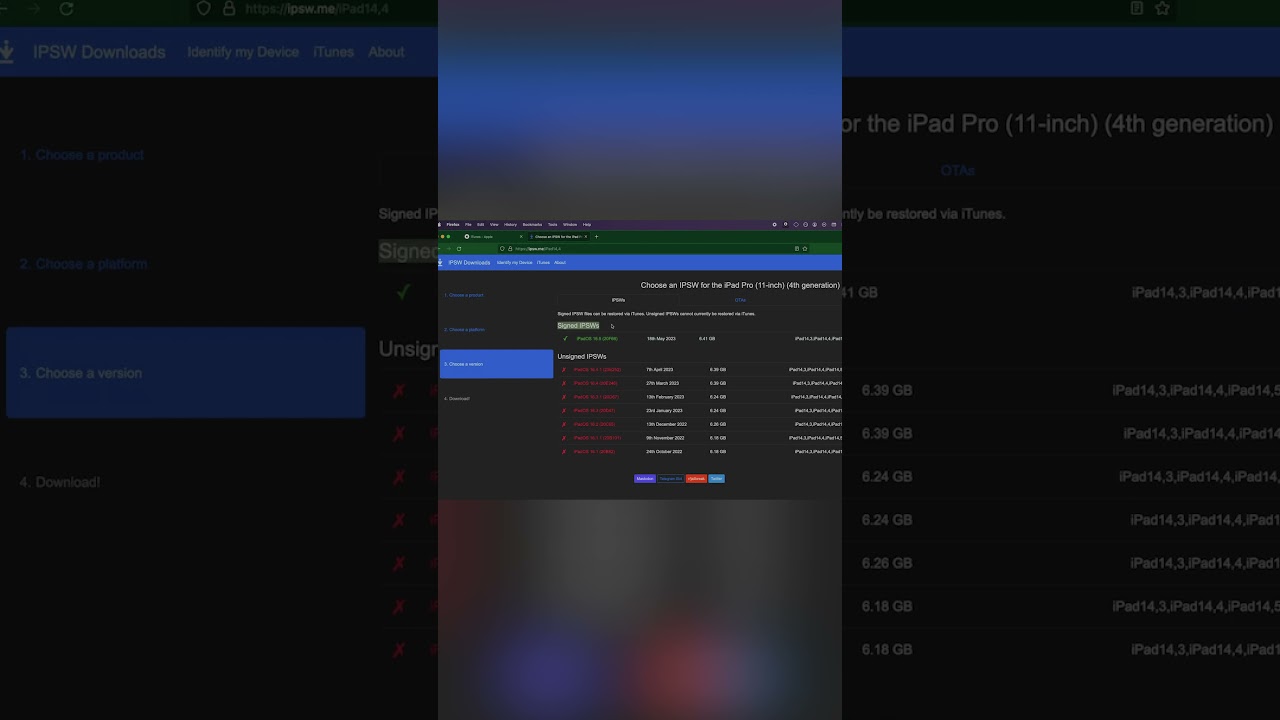Image resolution: width=1280 pixels, height=720 pixels.
Task: Select the unsigned row dated 24th October 2022 in the centered page
Action: tap(699, 451)
